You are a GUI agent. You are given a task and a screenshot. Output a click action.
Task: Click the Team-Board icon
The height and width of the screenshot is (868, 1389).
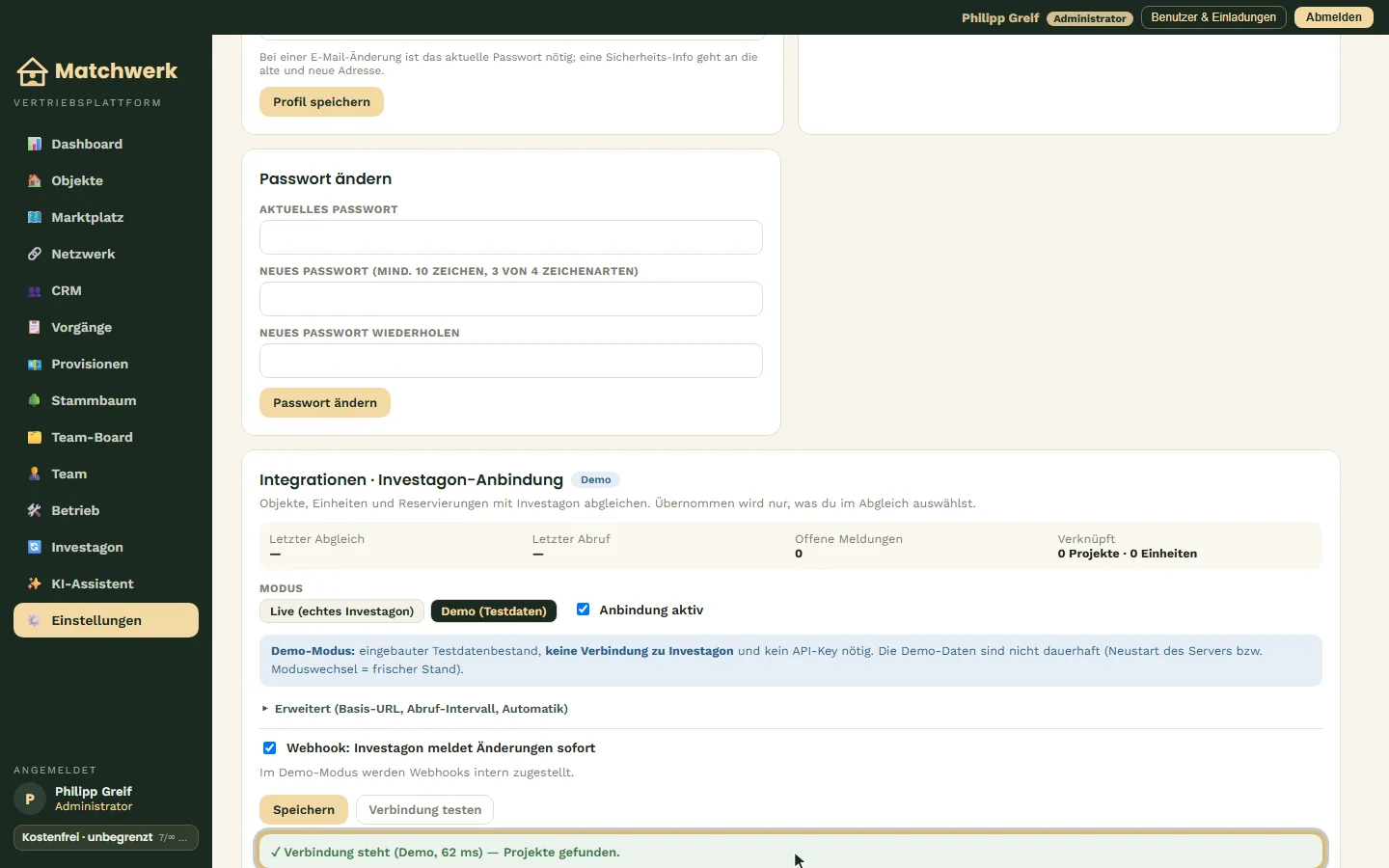click(35, 437)
